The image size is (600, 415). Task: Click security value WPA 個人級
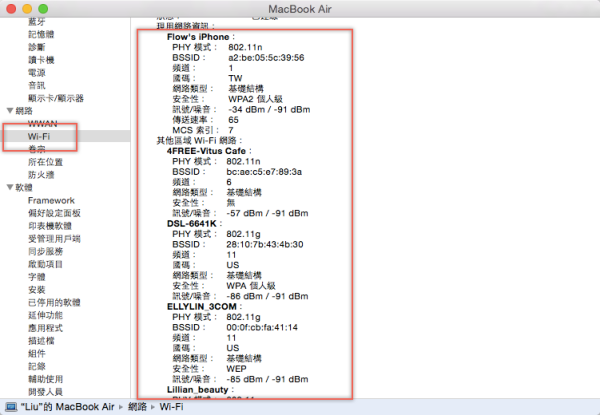coord(251,286)
